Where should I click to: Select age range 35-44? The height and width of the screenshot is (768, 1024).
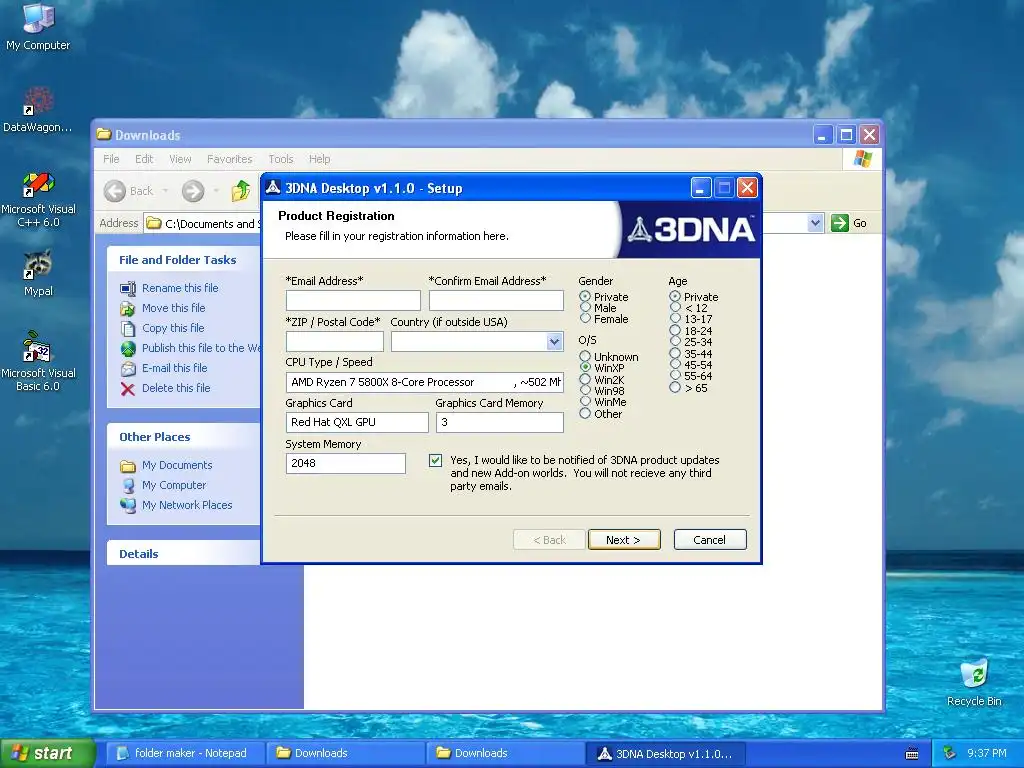pyautogui.click(x=675, y=353)
